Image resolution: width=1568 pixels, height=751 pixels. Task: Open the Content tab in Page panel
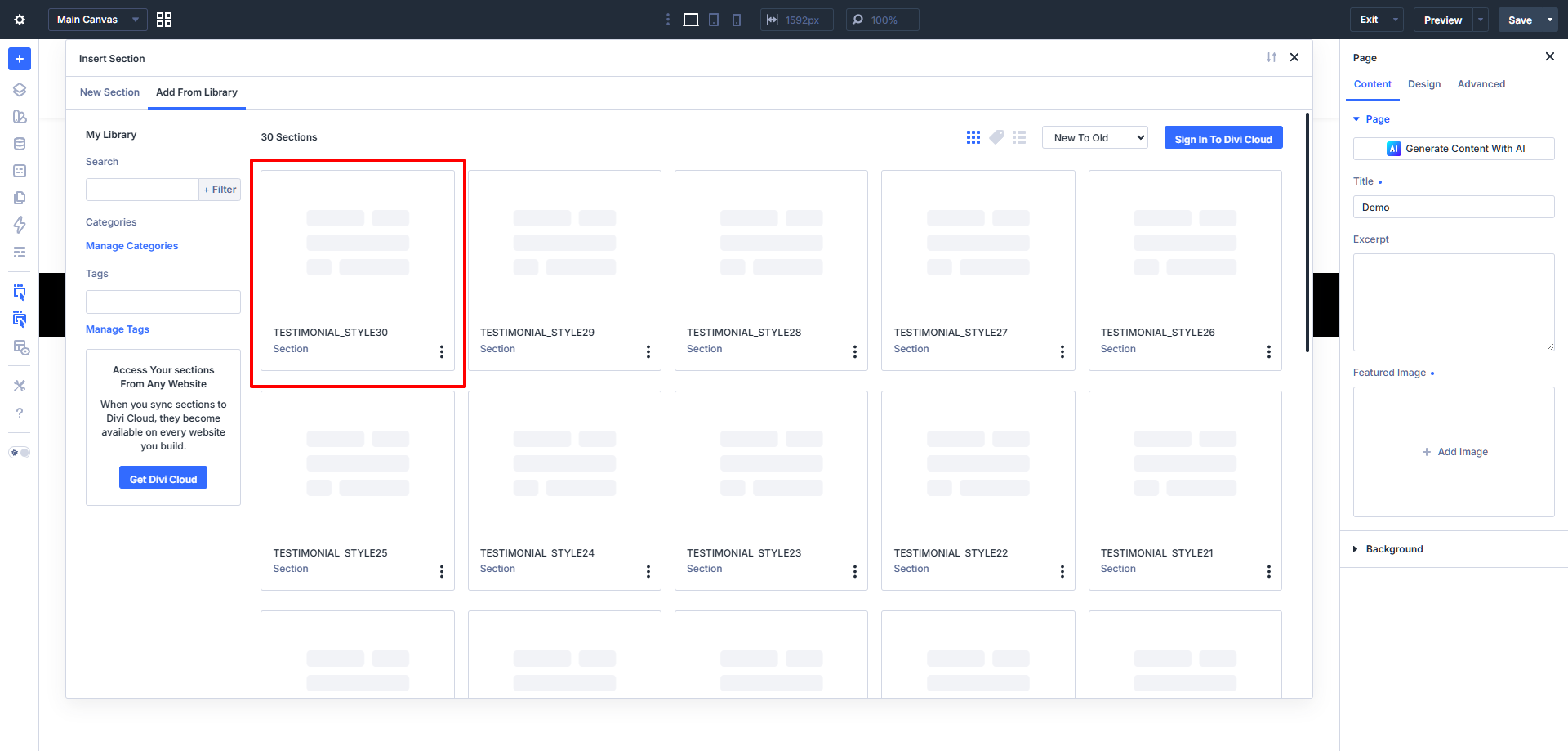(x=1372, y=84)
